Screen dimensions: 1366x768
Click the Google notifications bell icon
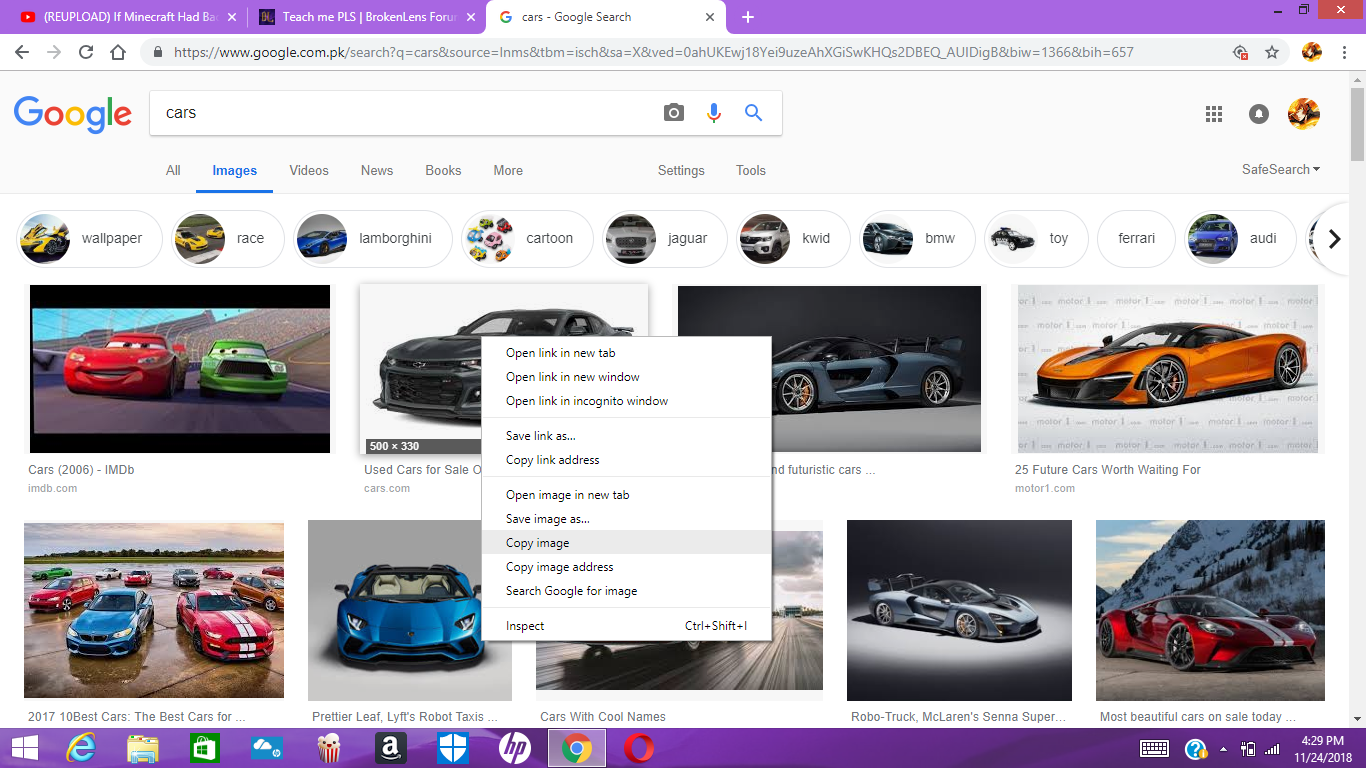tap(1259, 114)
